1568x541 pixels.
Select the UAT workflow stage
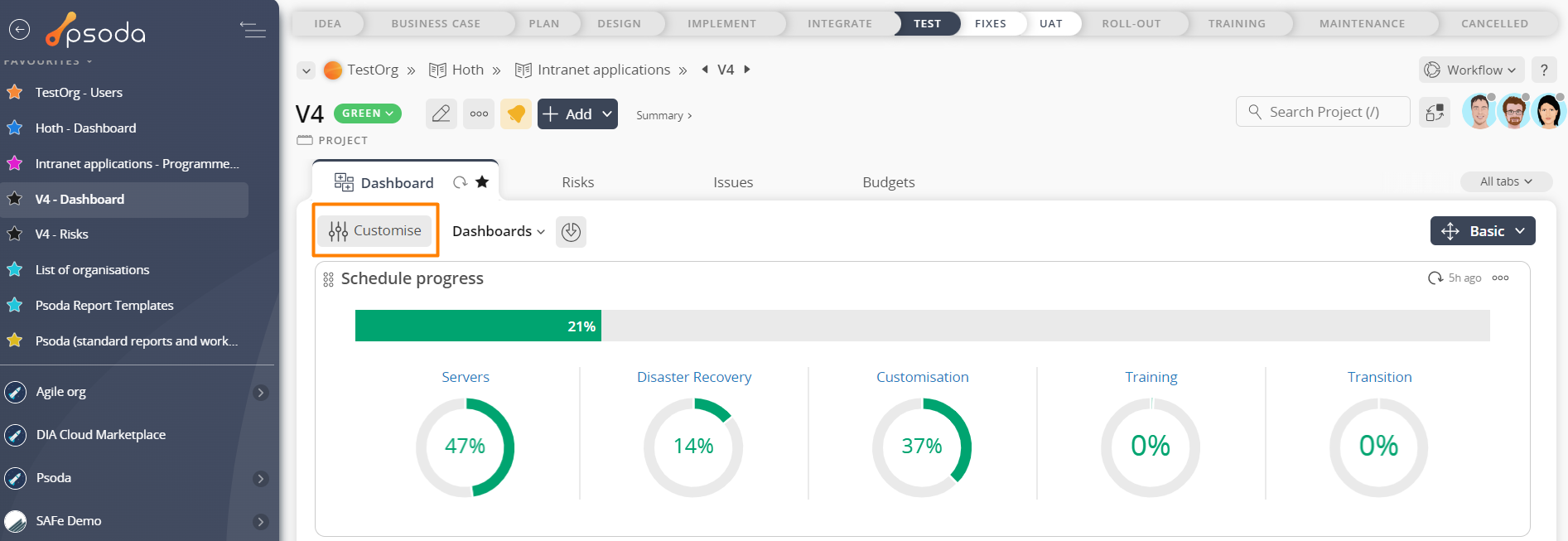click(x=1050, y=23)
